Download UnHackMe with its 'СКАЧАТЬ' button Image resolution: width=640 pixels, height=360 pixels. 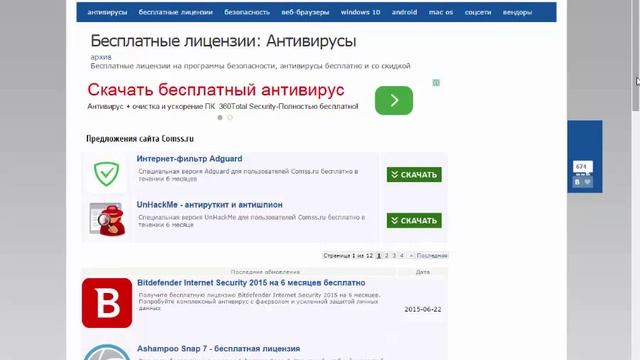[414, 221]
